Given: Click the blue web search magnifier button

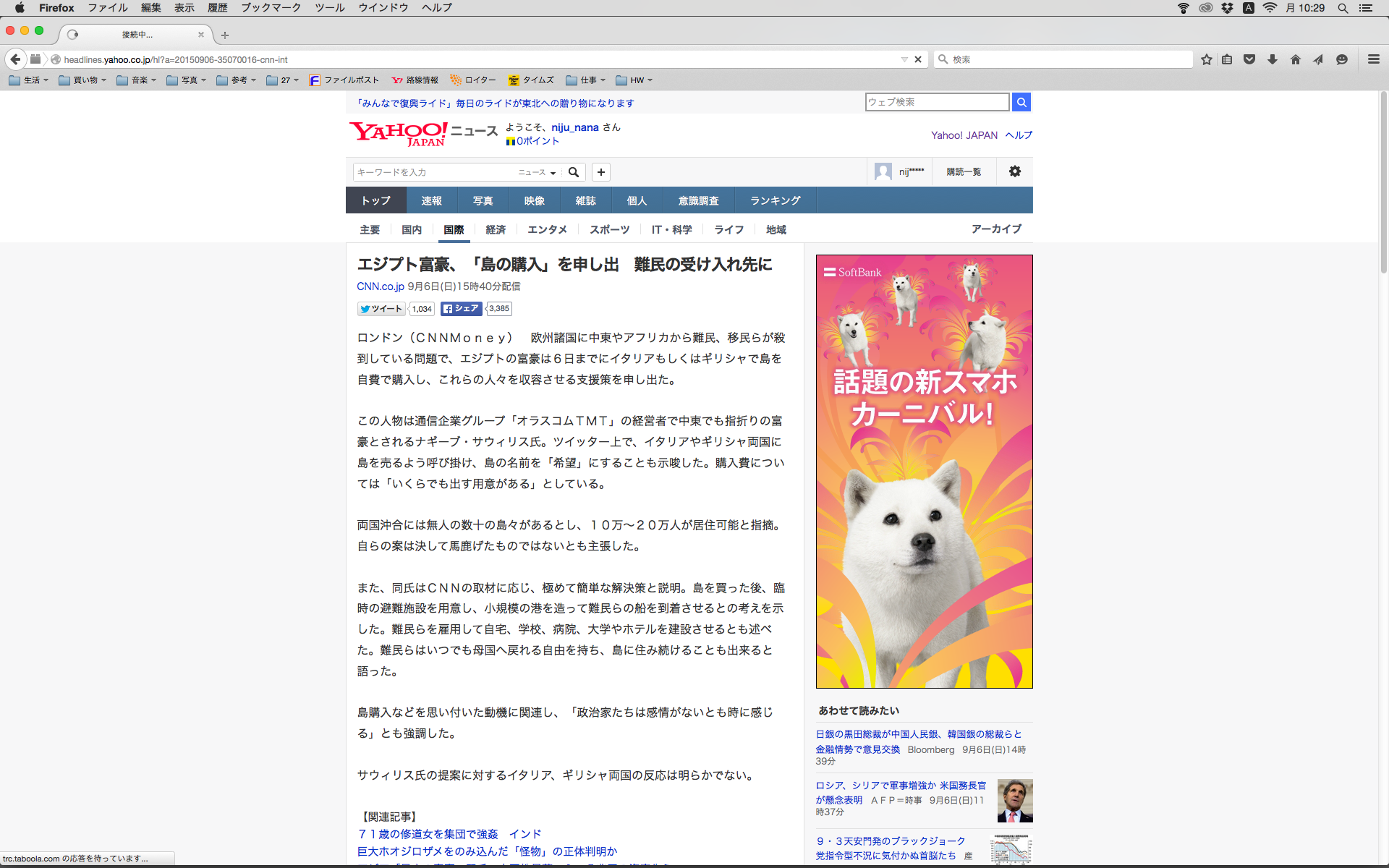Looking at the screenshot, I should click(1021, 102).
